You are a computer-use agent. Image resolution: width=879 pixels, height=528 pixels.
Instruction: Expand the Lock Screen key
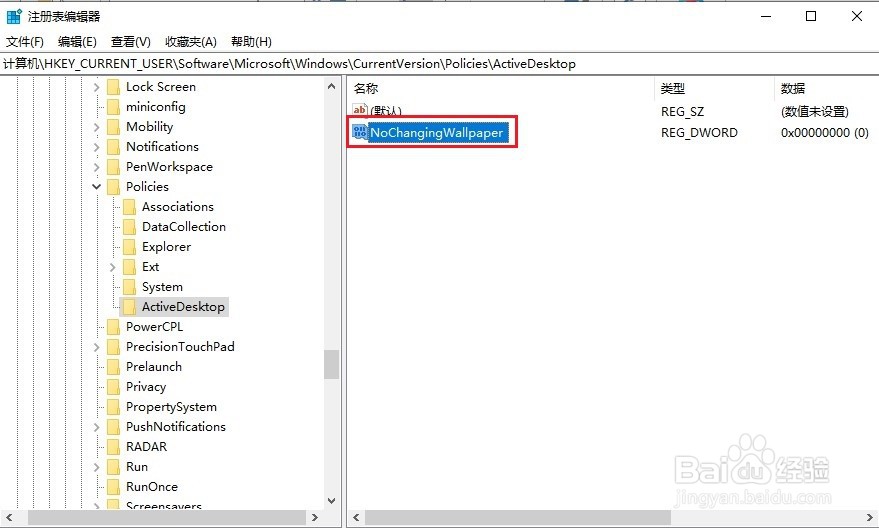pos(96,87)
